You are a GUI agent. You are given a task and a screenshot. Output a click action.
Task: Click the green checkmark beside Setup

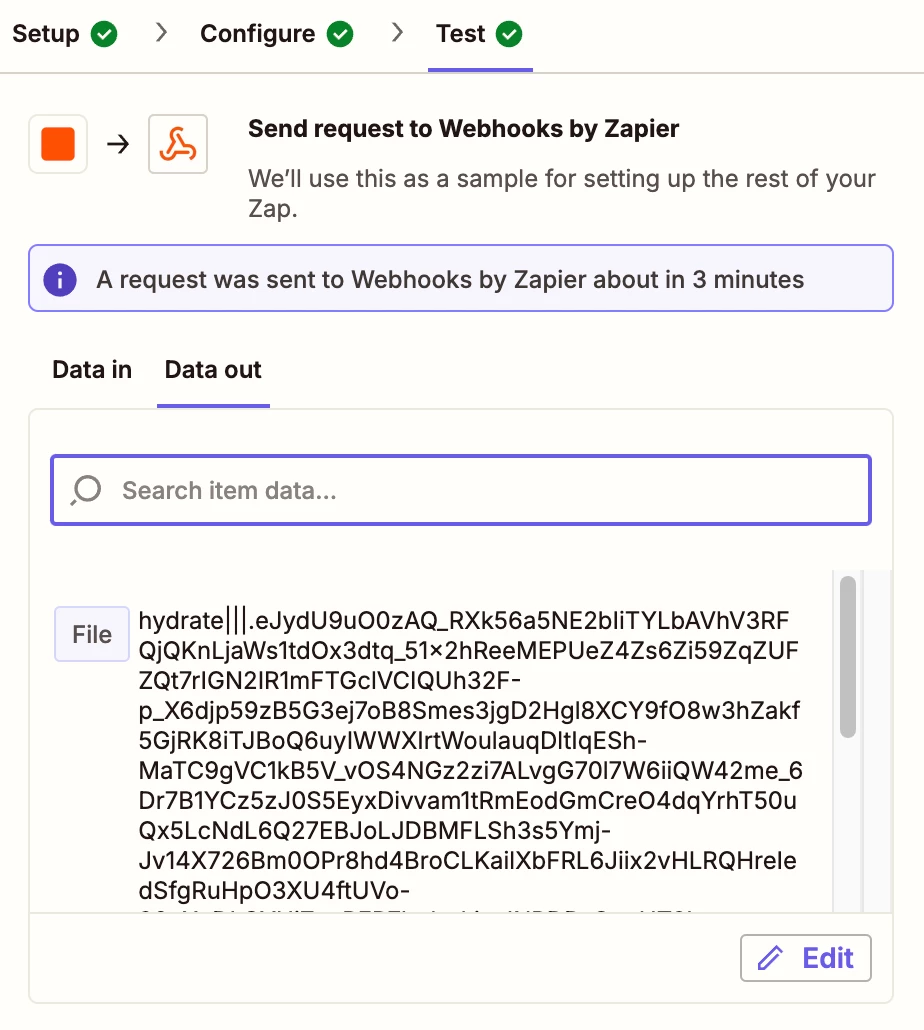(x=104, y=34)
